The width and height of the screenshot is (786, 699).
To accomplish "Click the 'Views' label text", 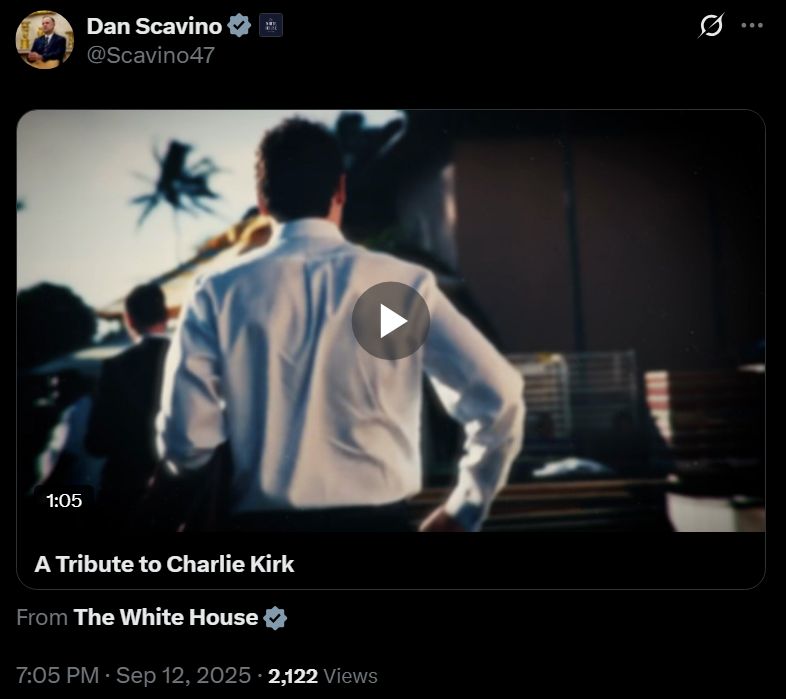I will (350, 676).
